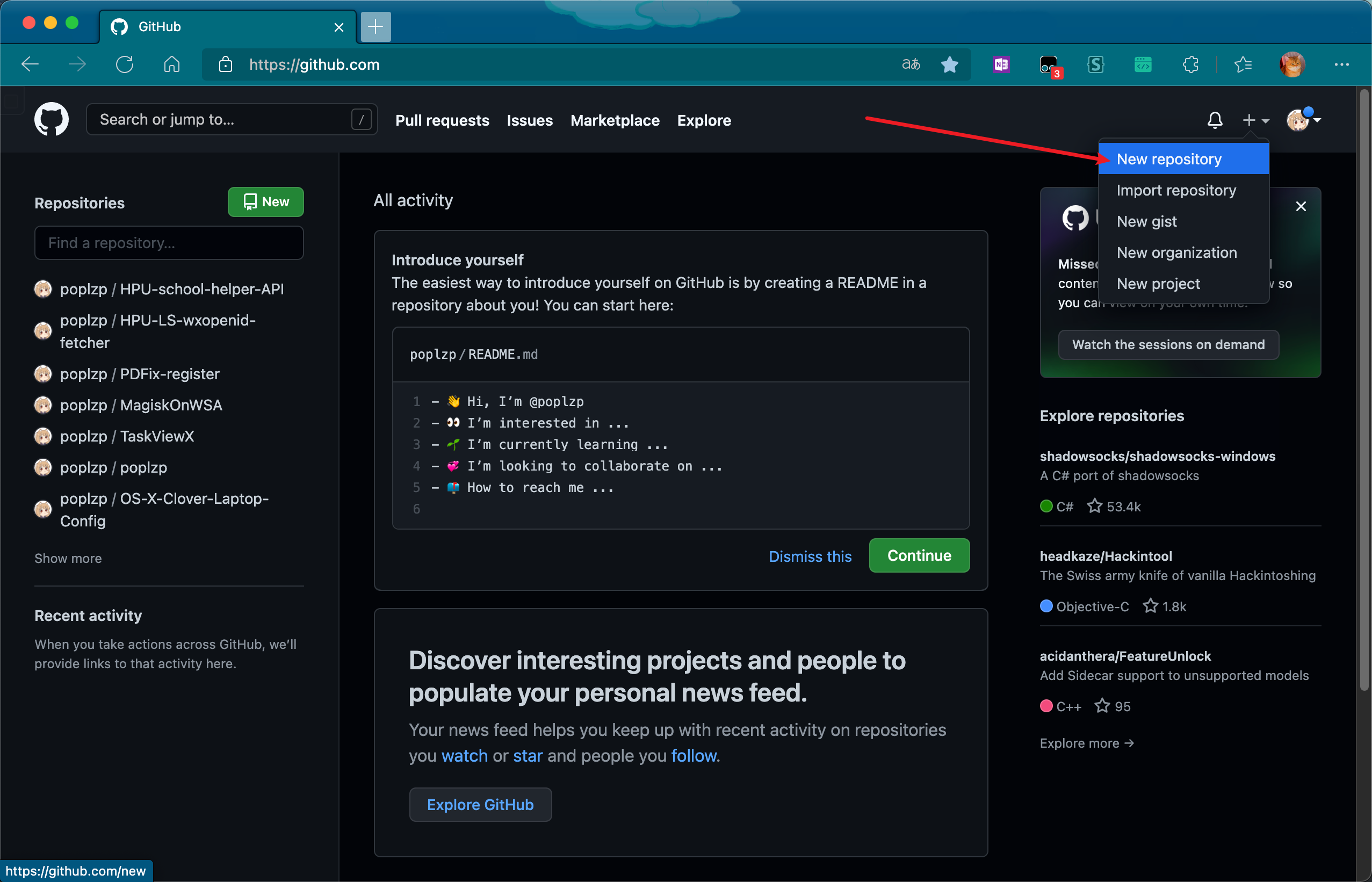Image resolution: width=1372 pixels, height=882 pixels.
Task: Click the page vertical scrollbar
Action: coord(1363,389)
